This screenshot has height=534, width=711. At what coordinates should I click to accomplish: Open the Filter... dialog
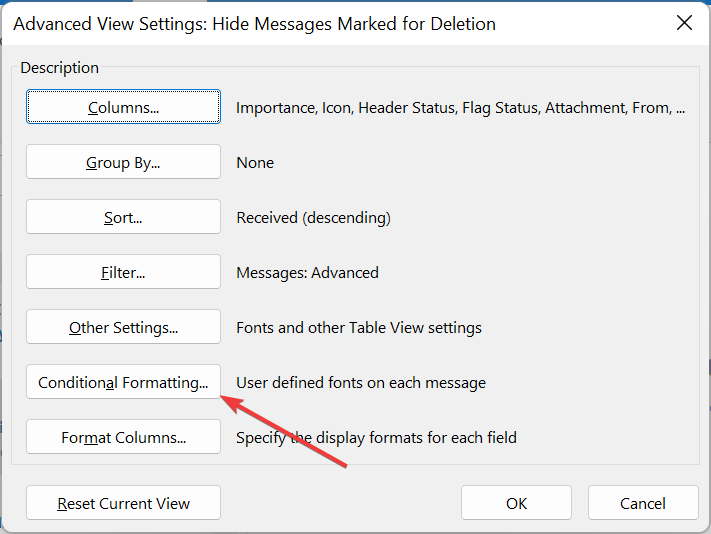pyautogui.click(x=123, y=272)
